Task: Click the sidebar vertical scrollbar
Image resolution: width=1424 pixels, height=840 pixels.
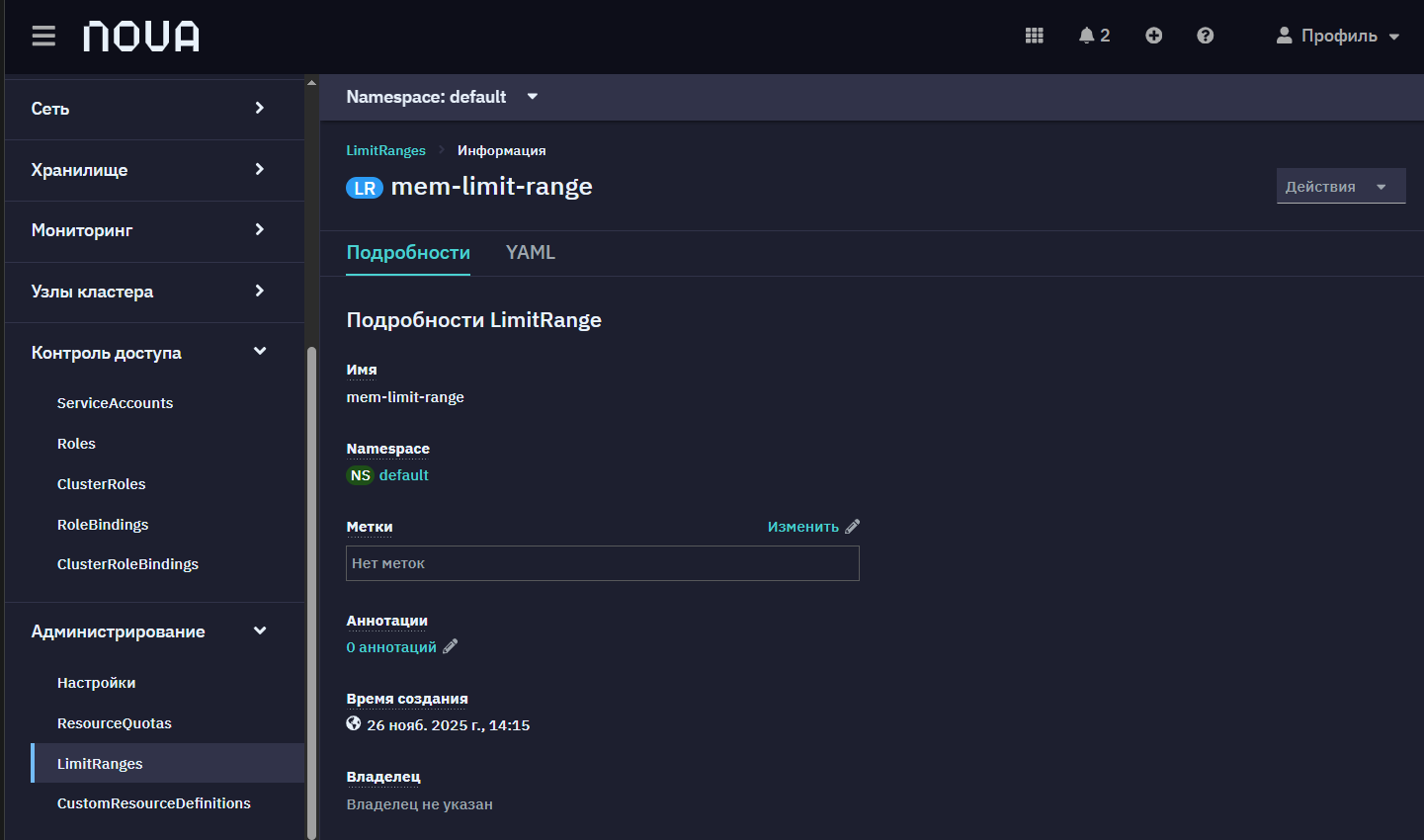Action: click(x=312, y=593)
